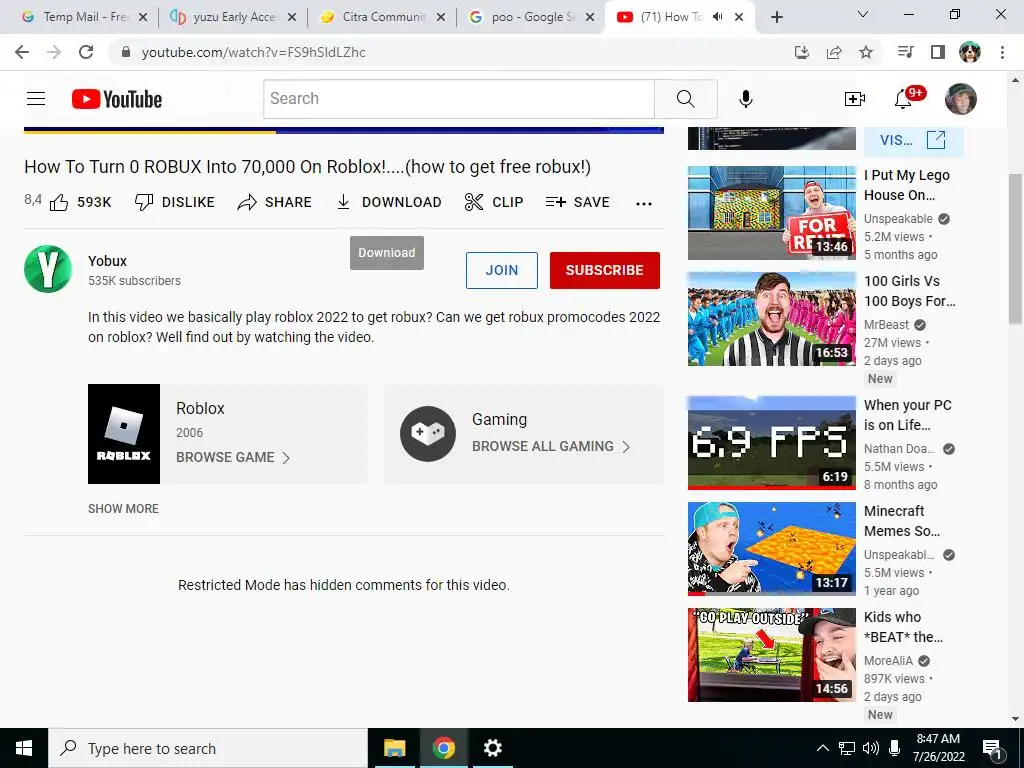Open the taskbar volume control
This screenshot has height=768, width=1024.
tap(871, 748)
